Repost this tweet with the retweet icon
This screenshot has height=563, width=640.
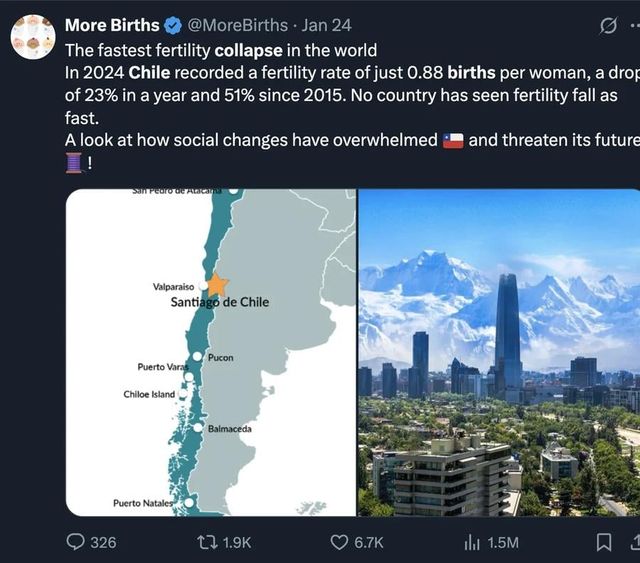point(208,542)
